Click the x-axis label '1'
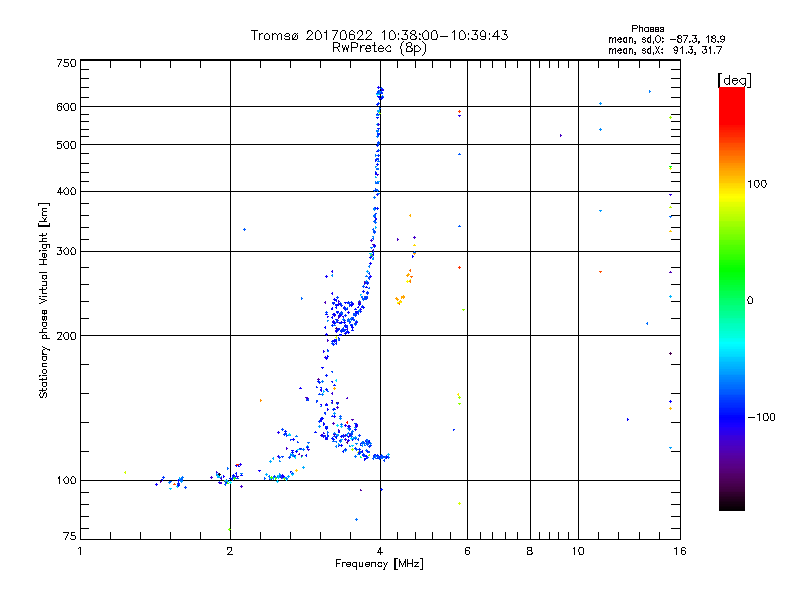The width and height of the screenshot is (800, 600). [x=80, y=551]
